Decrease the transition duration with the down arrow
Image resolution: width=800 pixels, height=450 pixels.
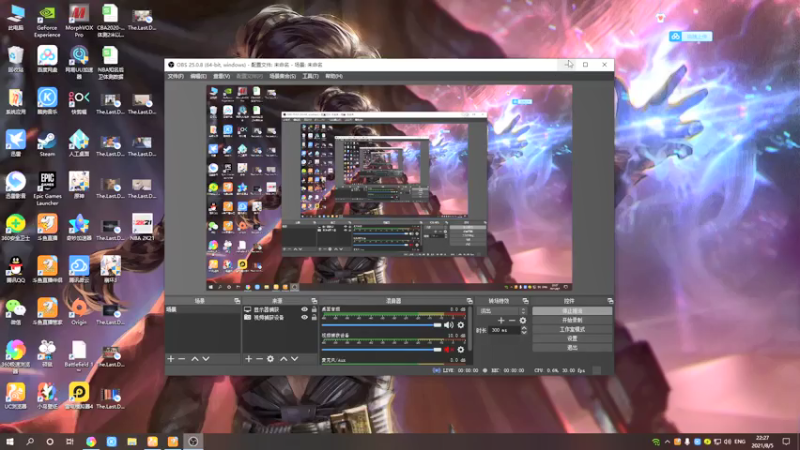(523, 333)
